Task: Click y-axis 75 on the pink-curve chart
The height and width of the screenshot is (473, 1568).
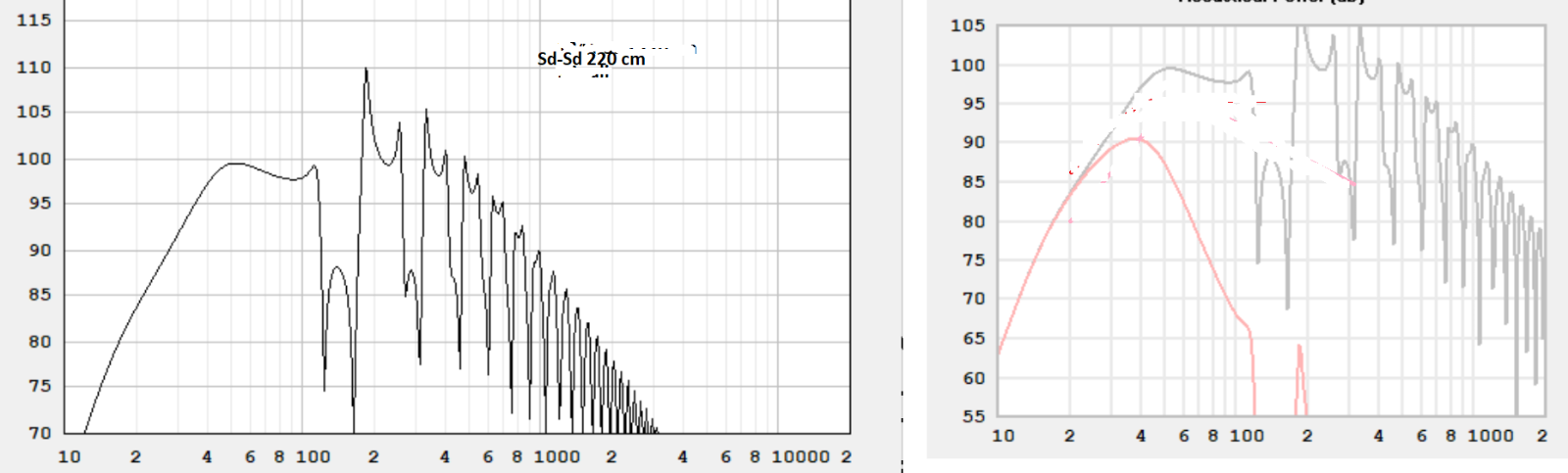Action: coord(973,260)
